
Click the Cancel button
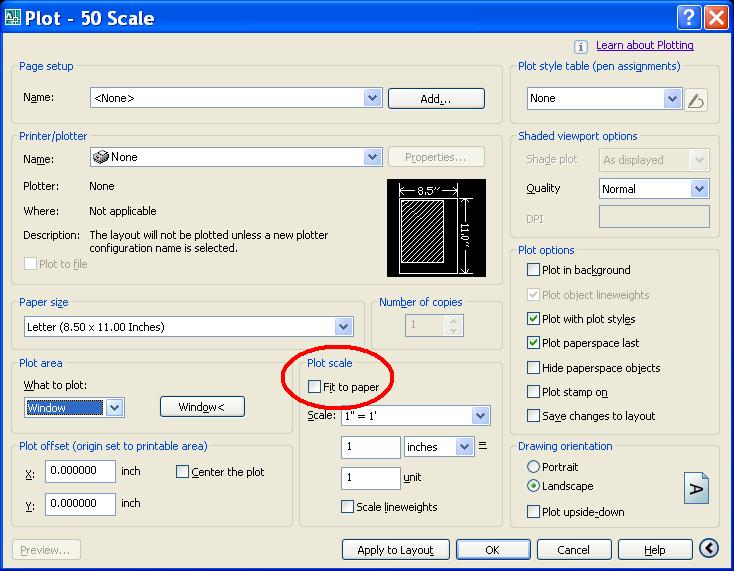coord(574,549)
